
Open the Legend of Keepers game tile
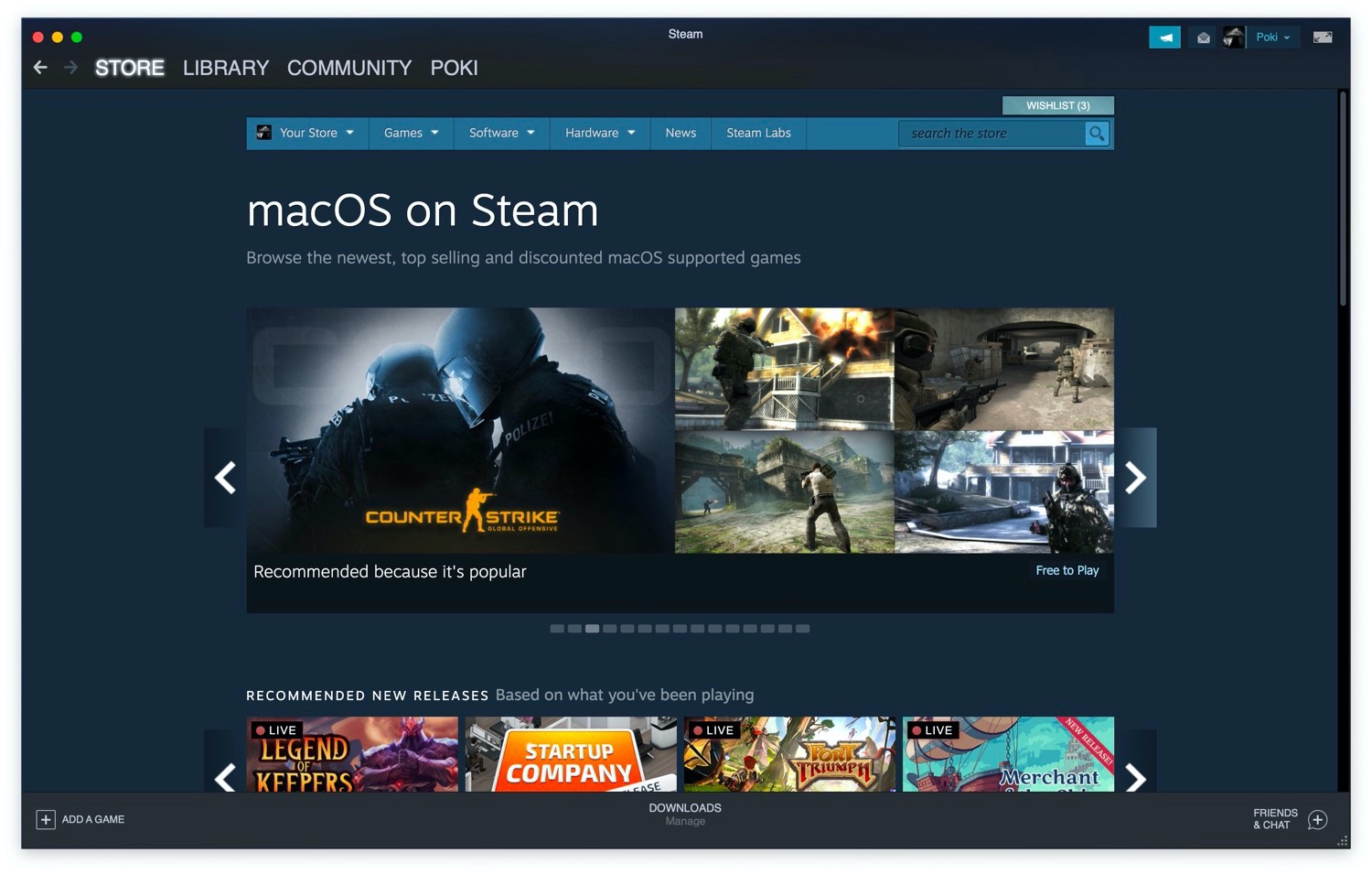352,754
